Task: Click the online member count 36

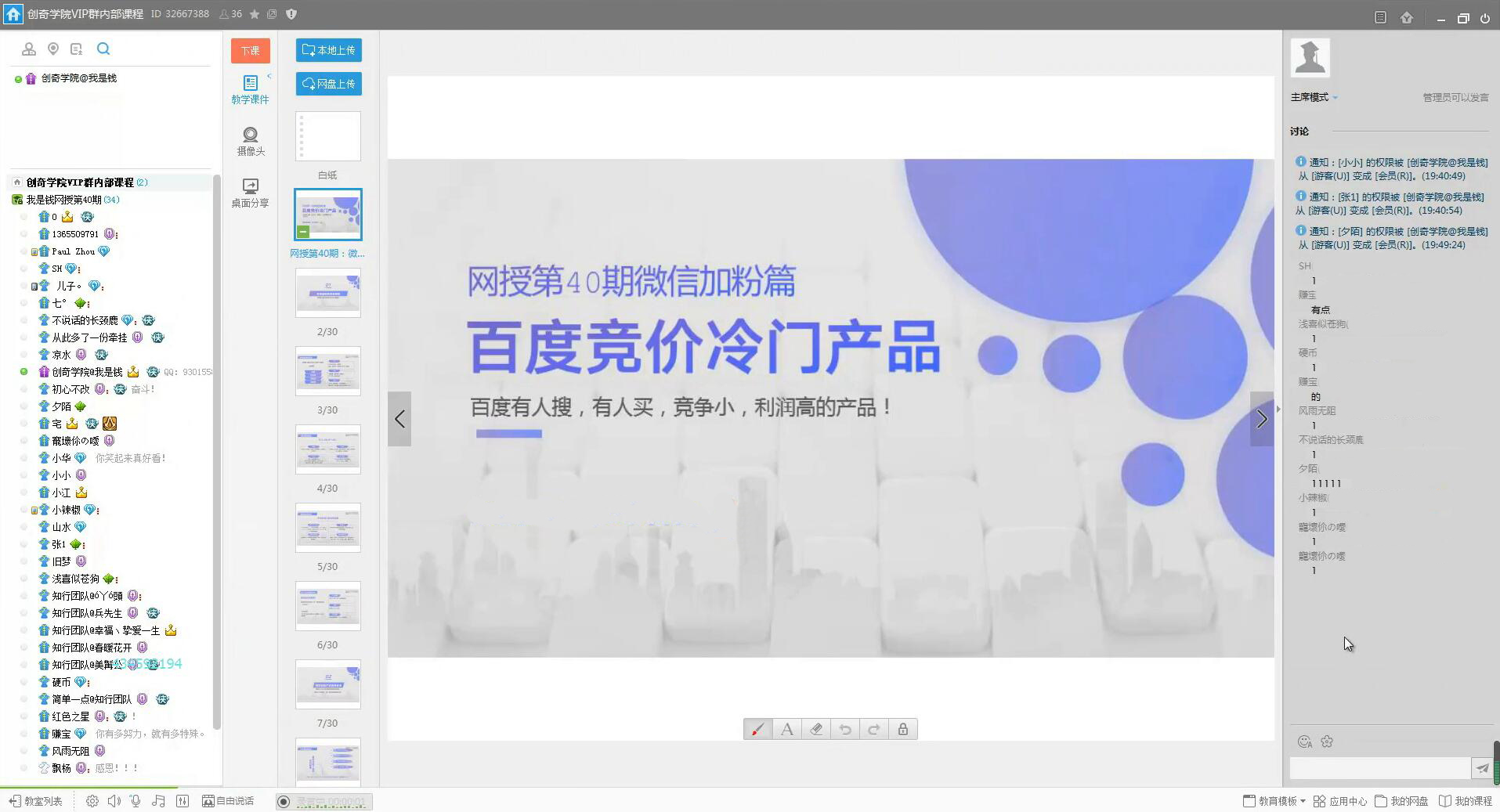Action: pos(231,14)
